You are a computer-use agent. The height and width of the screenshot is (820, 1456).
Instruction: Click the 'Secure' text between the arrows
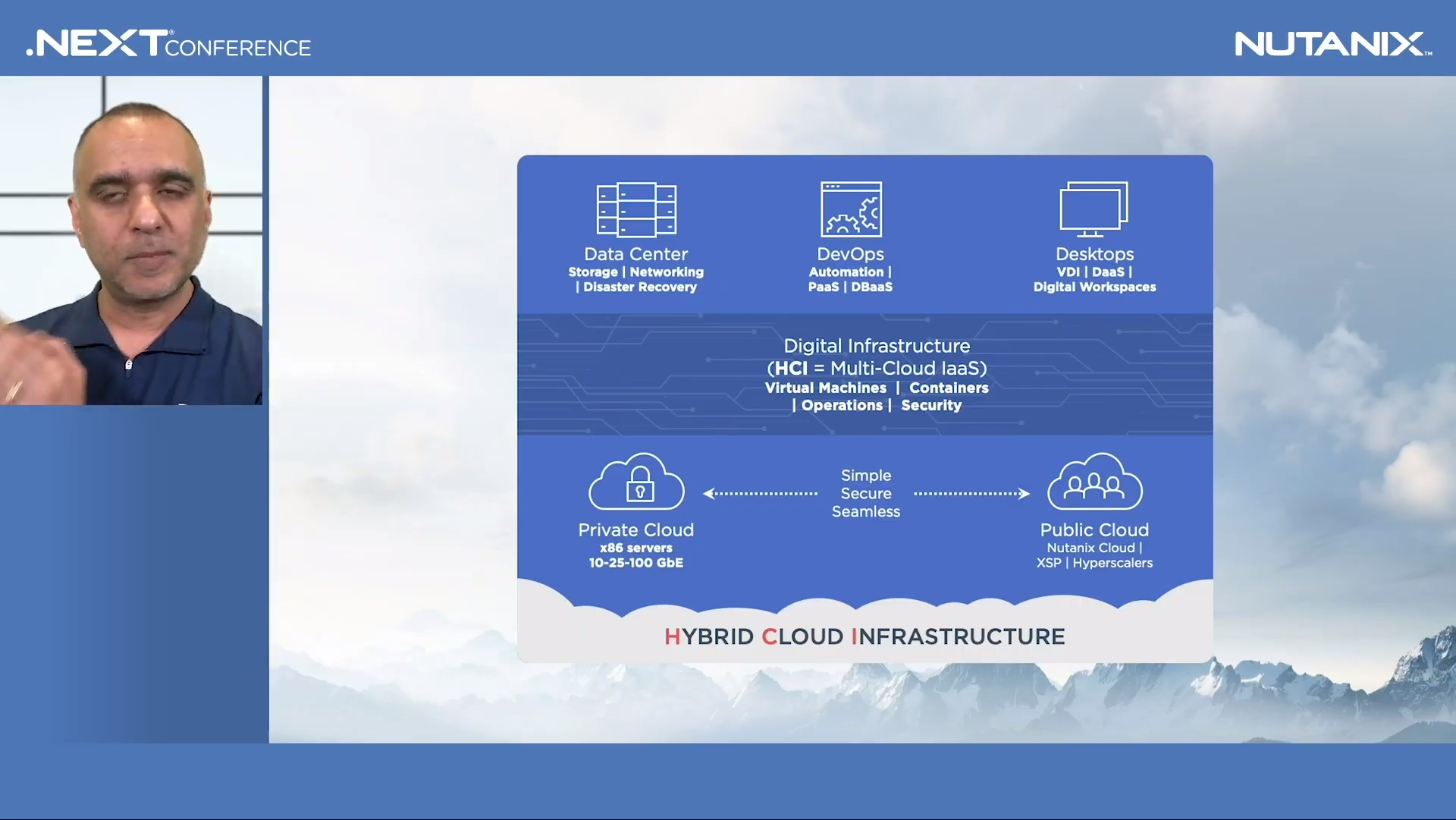(x=866, y=494)
